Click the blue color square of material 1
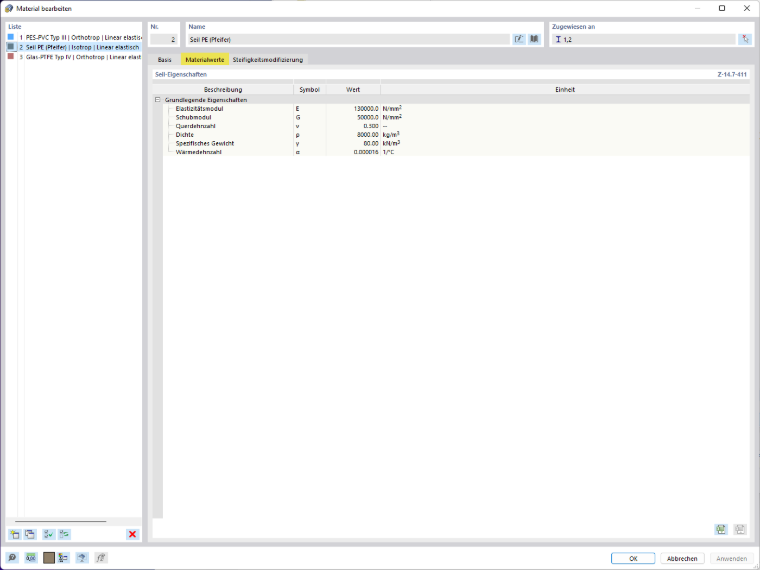 [11, 37]
